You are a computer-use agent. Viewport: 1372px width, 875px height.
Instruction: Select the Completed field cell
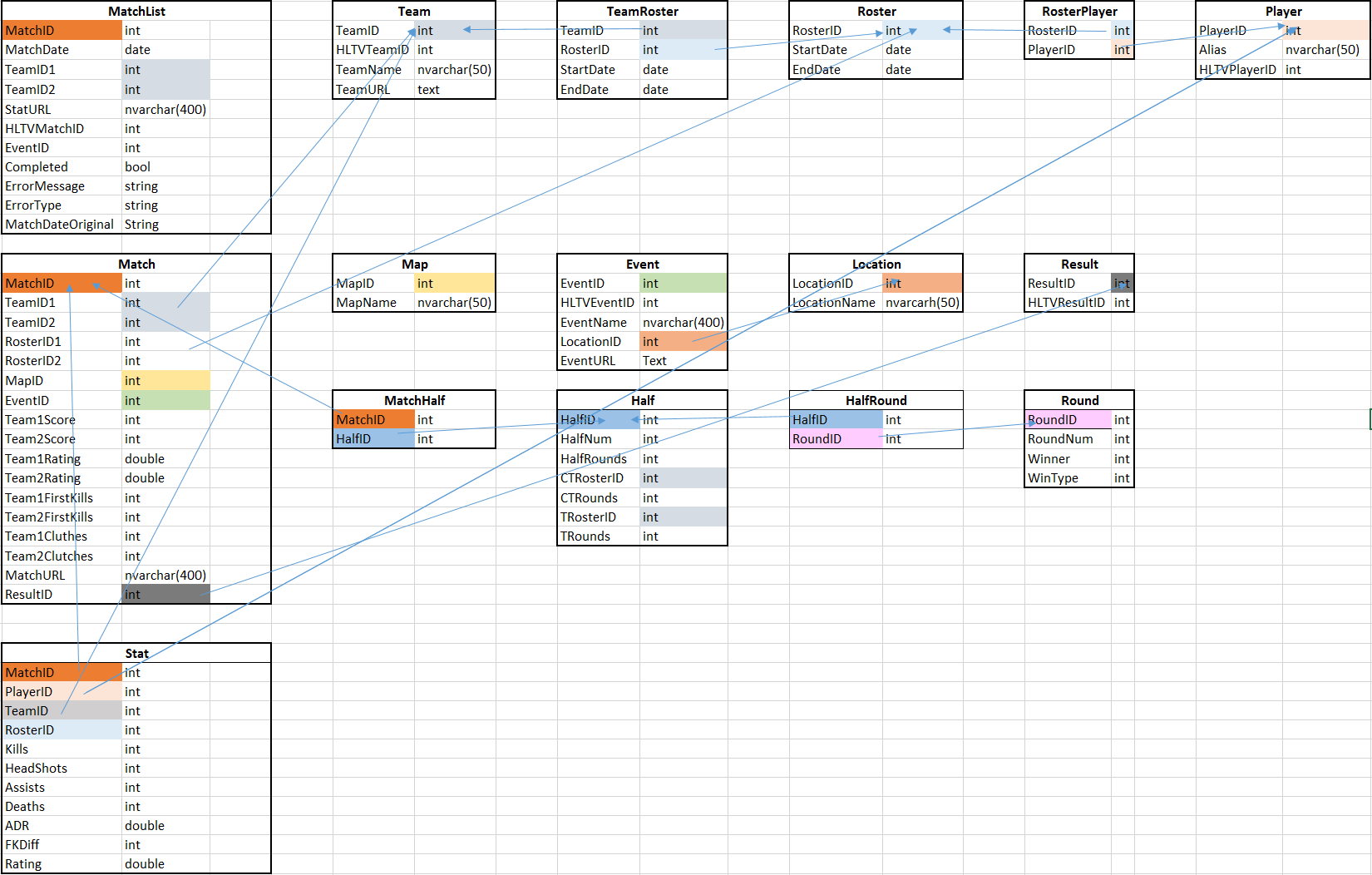point(62,167)
